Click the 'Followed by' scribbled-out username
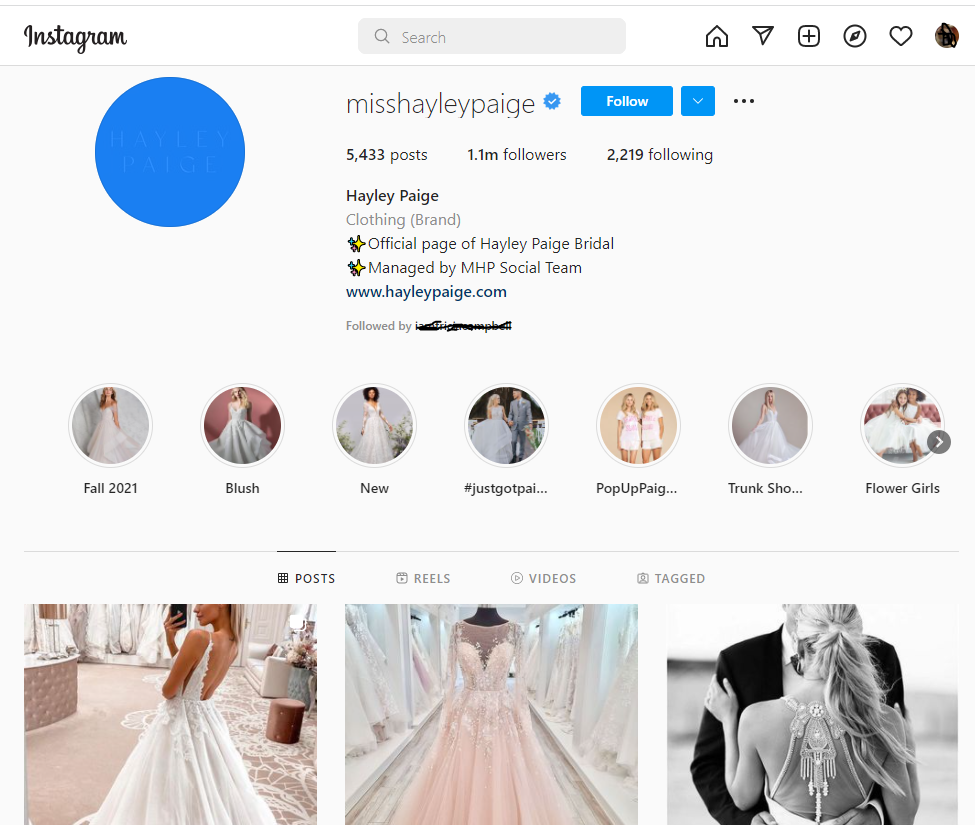 click(x=463, y=326)
